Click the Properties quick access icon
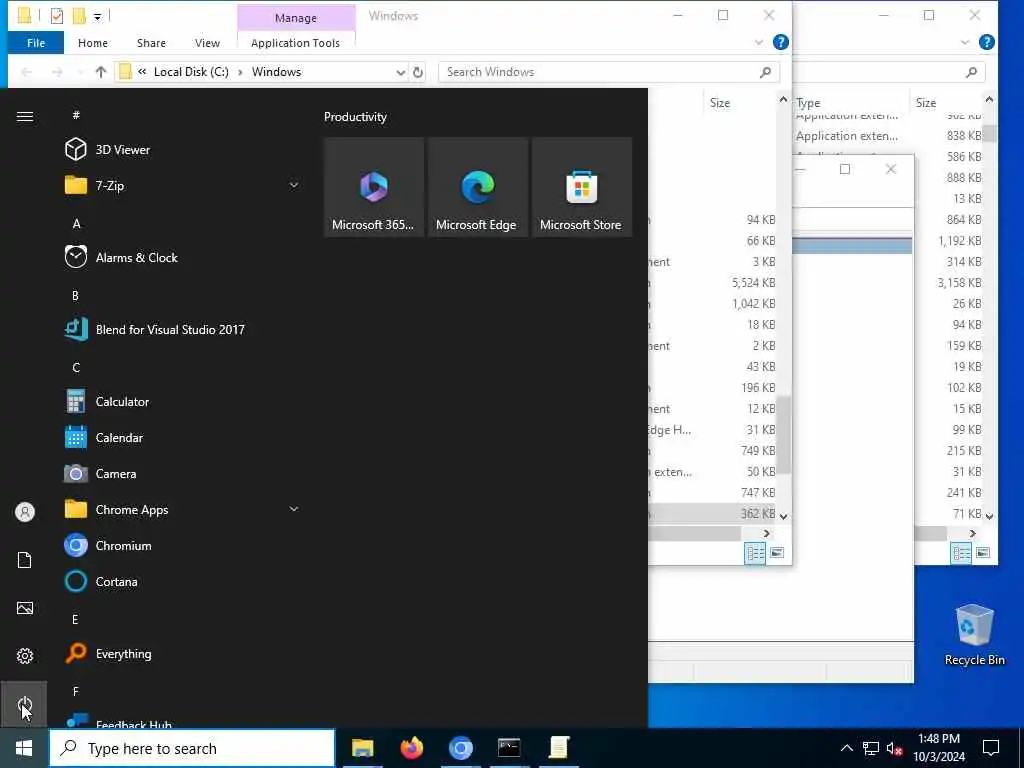 pos(57,16)
